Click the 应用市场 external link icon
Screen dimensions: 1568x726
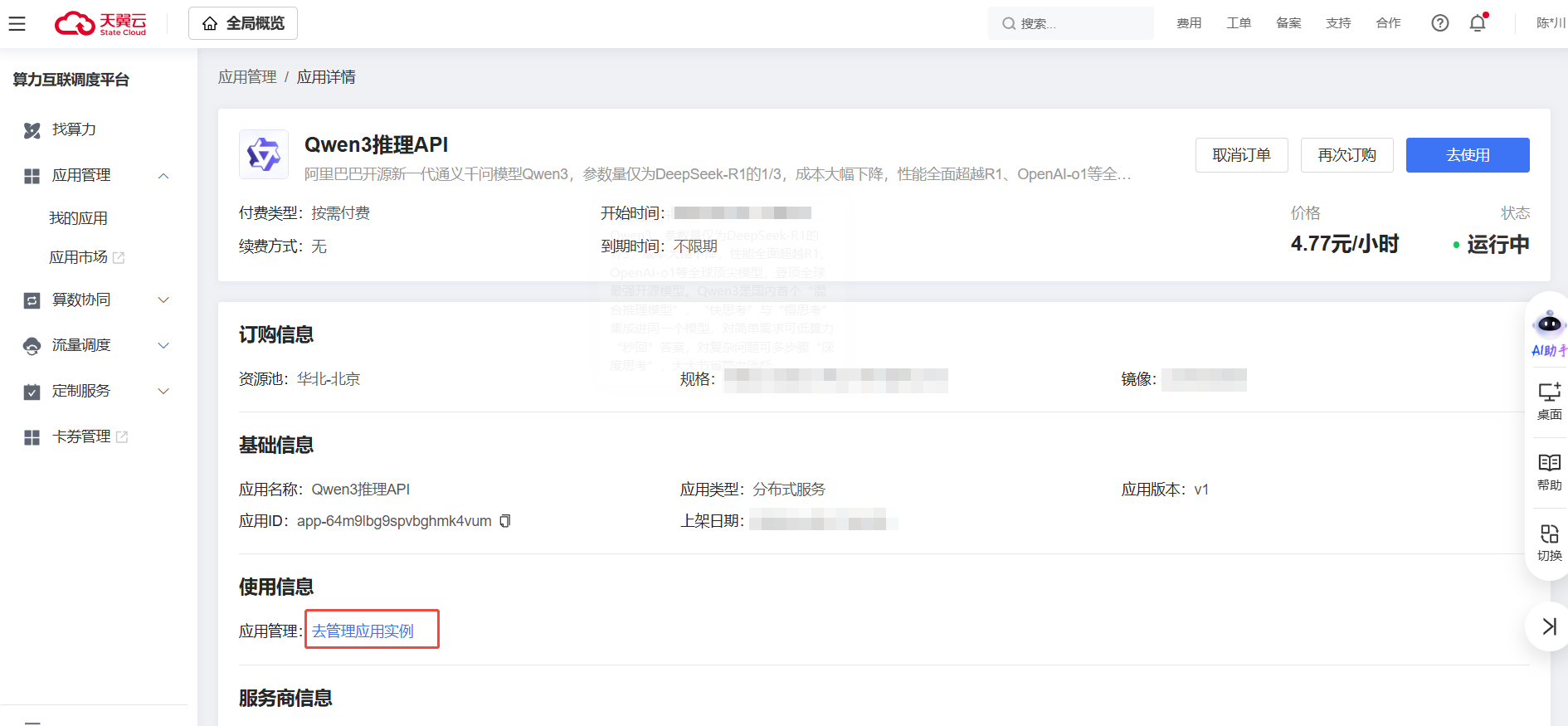click(119, 258)
